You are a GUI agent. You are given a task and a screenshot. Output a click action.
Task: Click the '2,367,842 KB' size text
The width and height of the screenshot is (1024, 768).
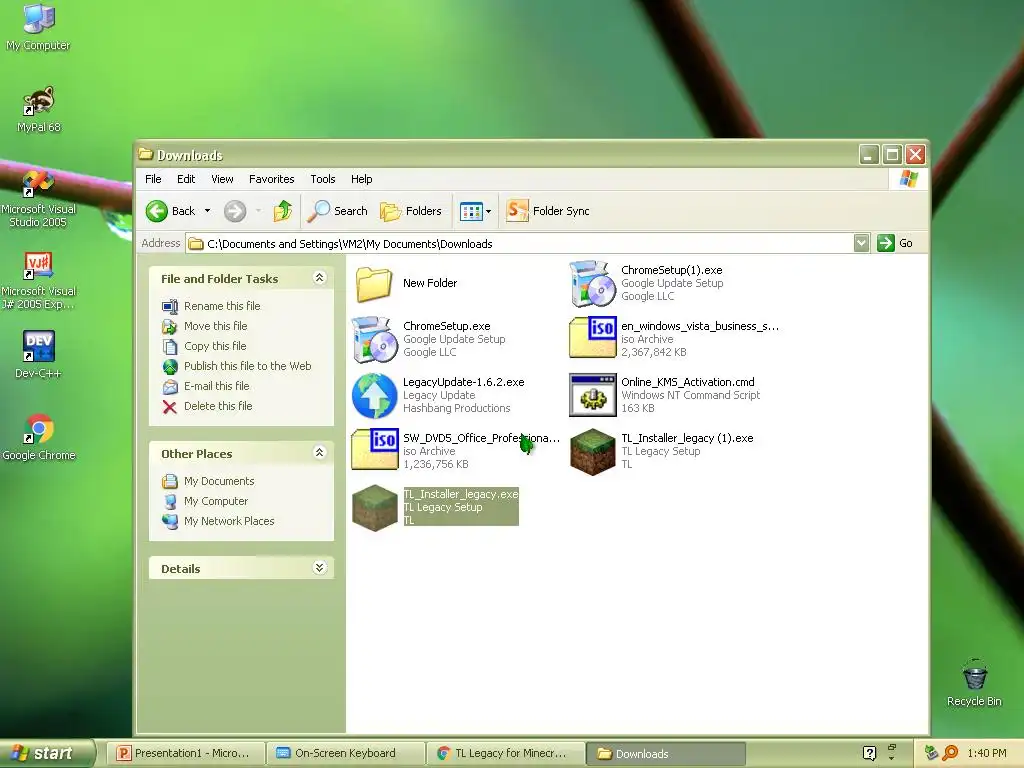pyautogui.click(x=654, y=352)
